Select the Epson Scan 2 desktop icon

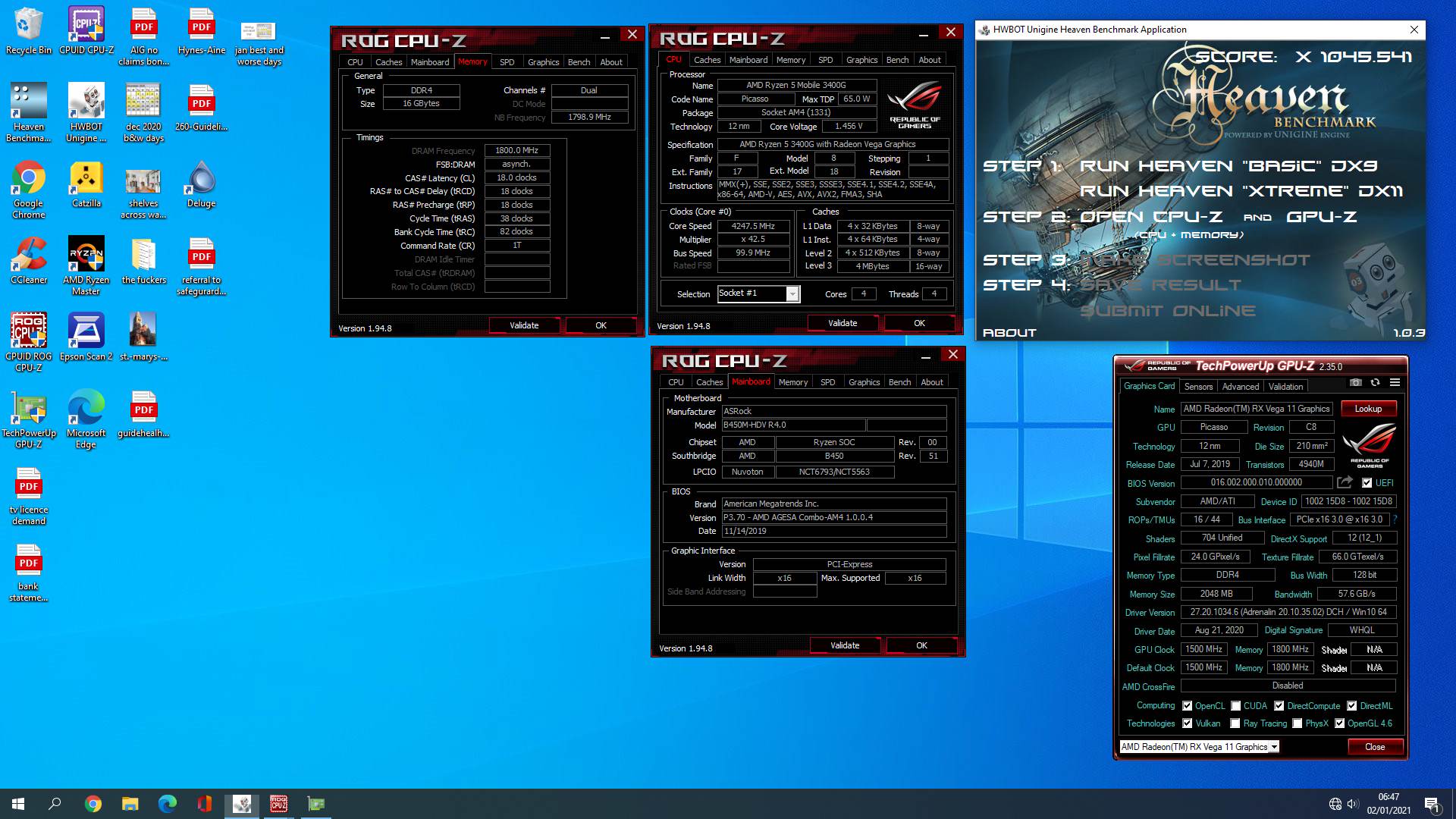[x=86, y=337]
